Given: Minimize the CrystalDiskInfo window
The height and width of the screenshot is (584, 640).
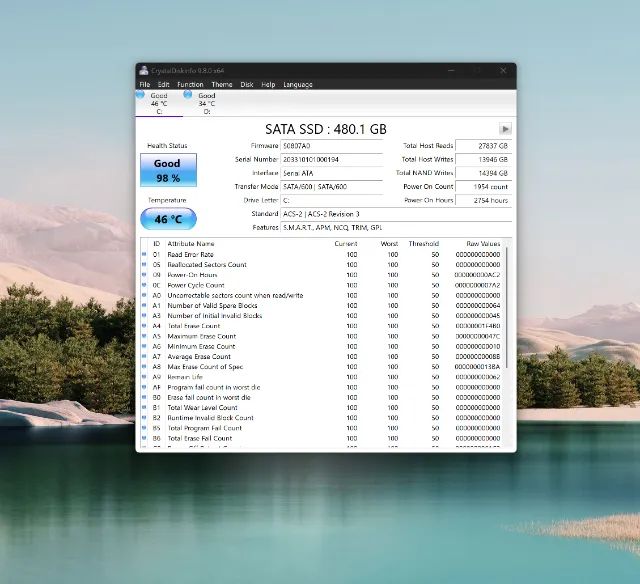Looking at the screenshot, I should [x=451, y=71].
